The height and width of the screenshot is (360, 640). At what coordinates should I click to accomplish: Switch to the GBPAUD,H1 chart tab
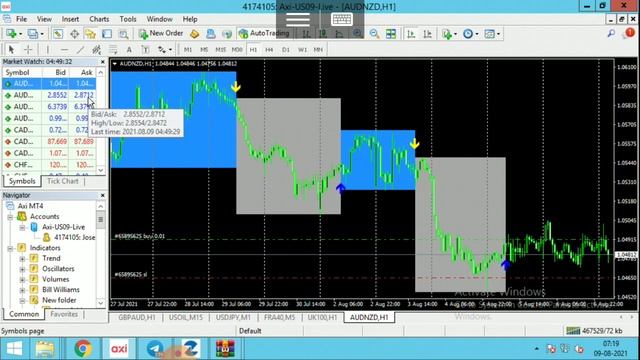click(136, 317)
